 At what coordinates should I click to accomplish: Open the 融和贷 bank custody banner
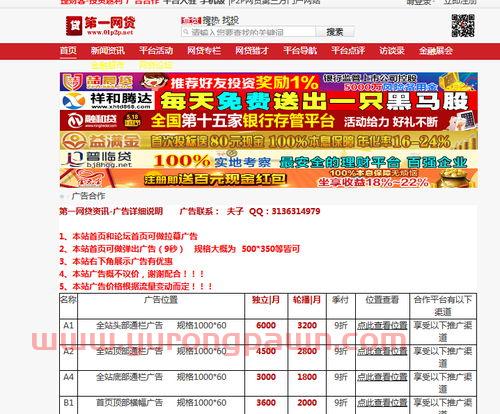tap(269, 121)
